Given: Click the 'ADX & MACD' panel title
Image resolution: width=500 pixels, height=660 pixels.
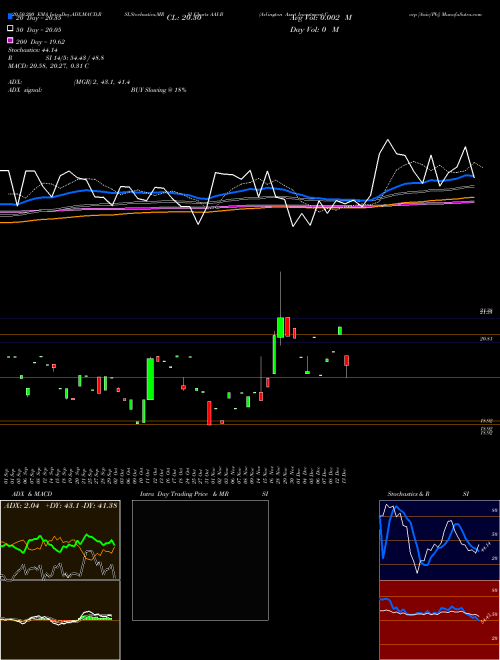Looking at the screenshot, I should pyautogui.click(x=32, y=494).
